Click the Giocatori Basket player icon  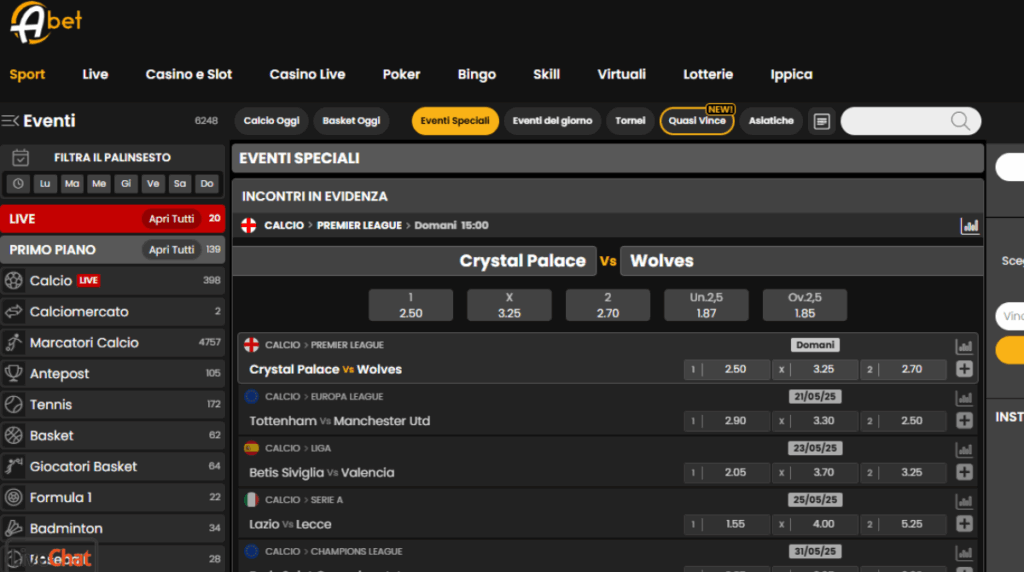(13, 466)
